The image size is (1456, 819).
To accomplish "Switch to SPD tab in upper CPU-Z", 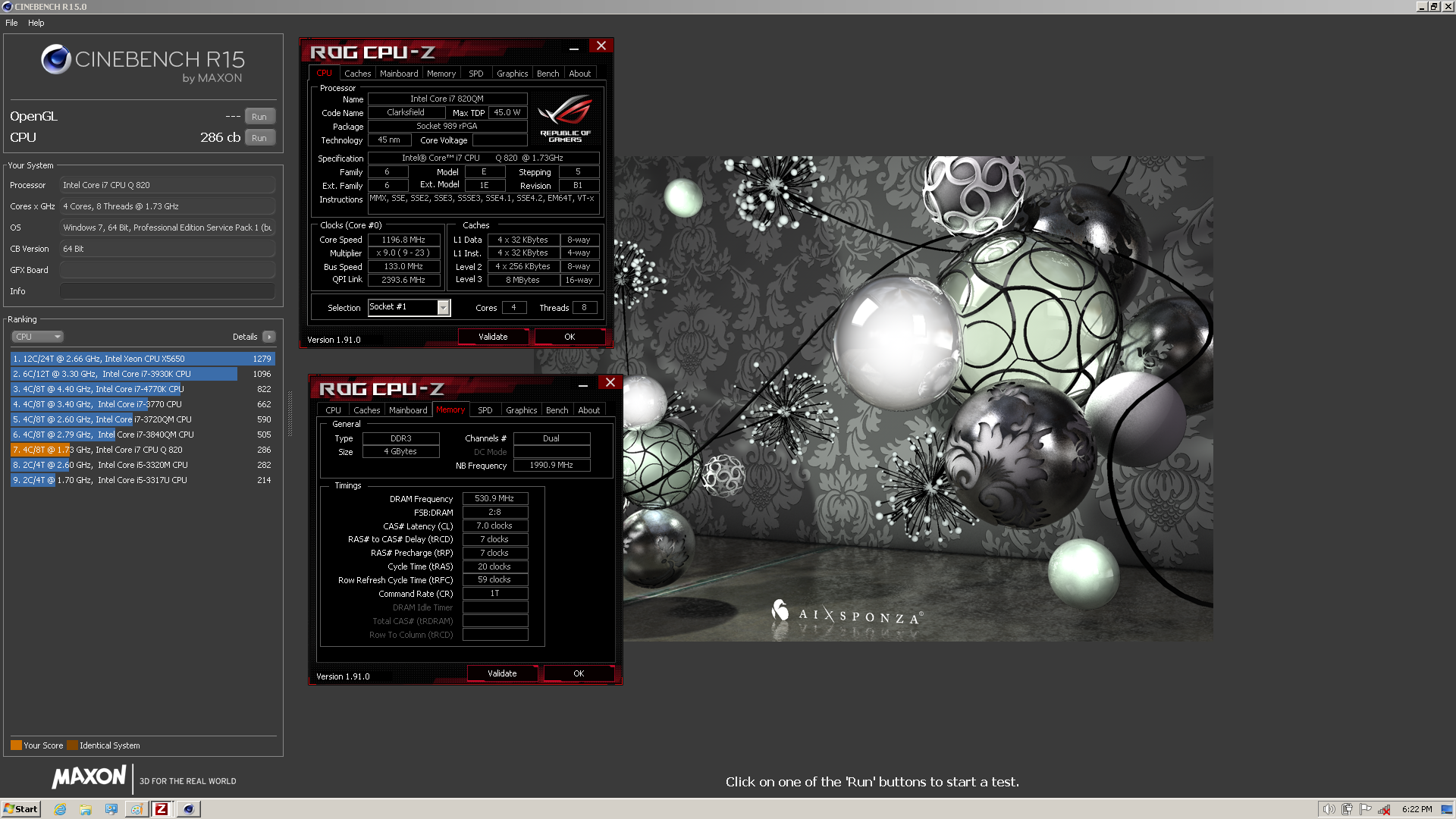I will click(475, 74).
